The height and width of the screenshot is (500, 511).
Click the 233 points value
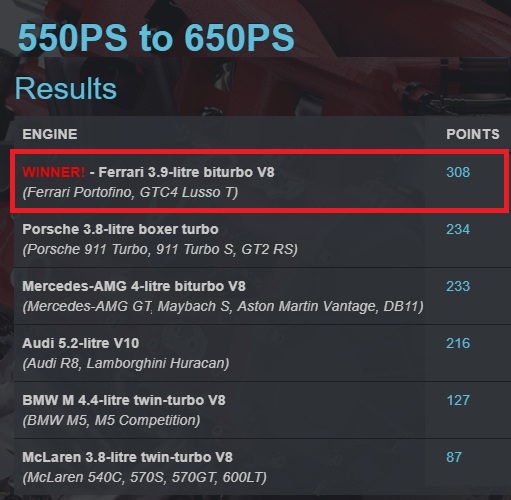coord(458,286)
